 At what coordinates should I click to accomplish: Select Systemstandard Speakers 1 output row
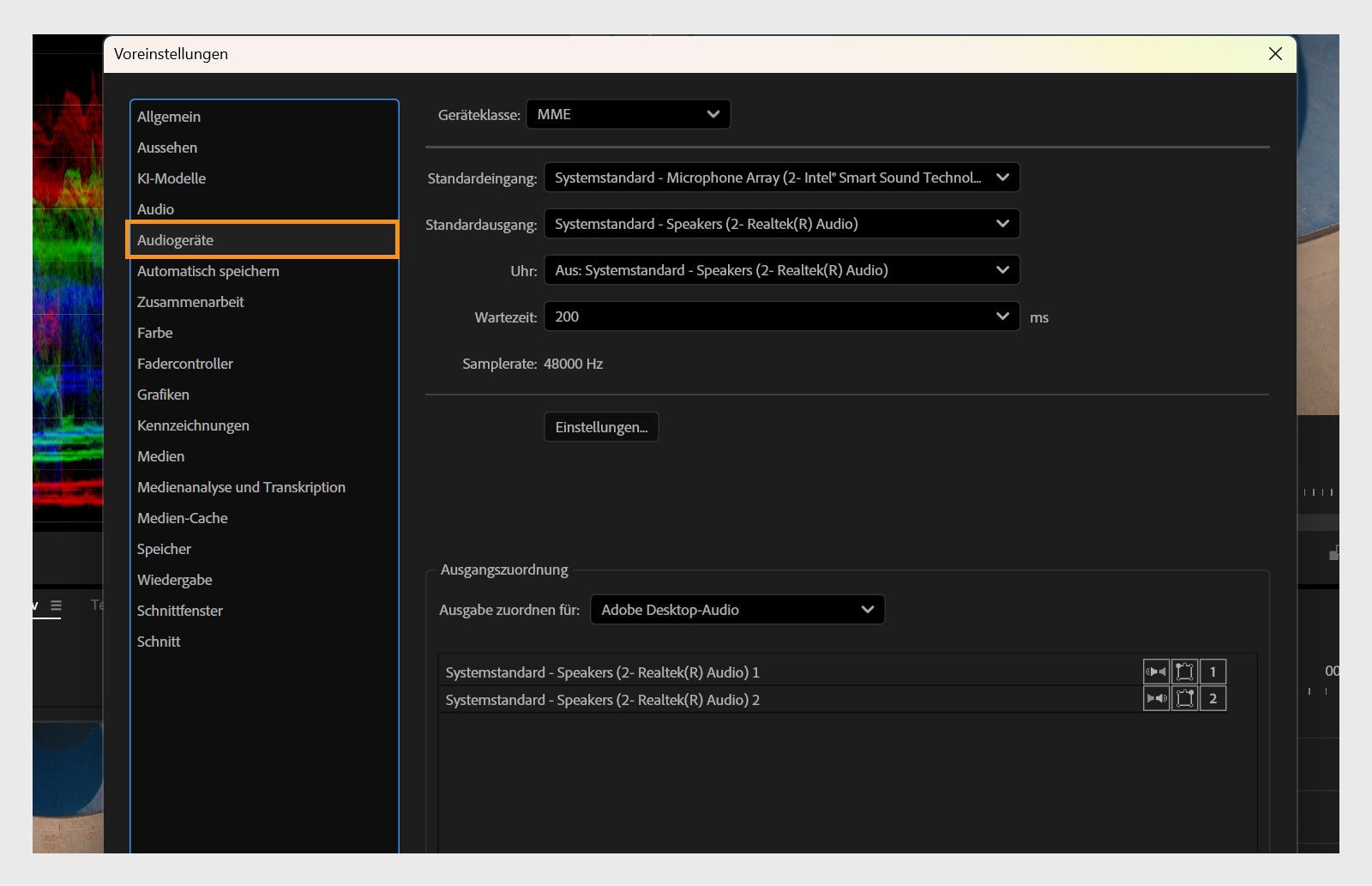[602, 672]
